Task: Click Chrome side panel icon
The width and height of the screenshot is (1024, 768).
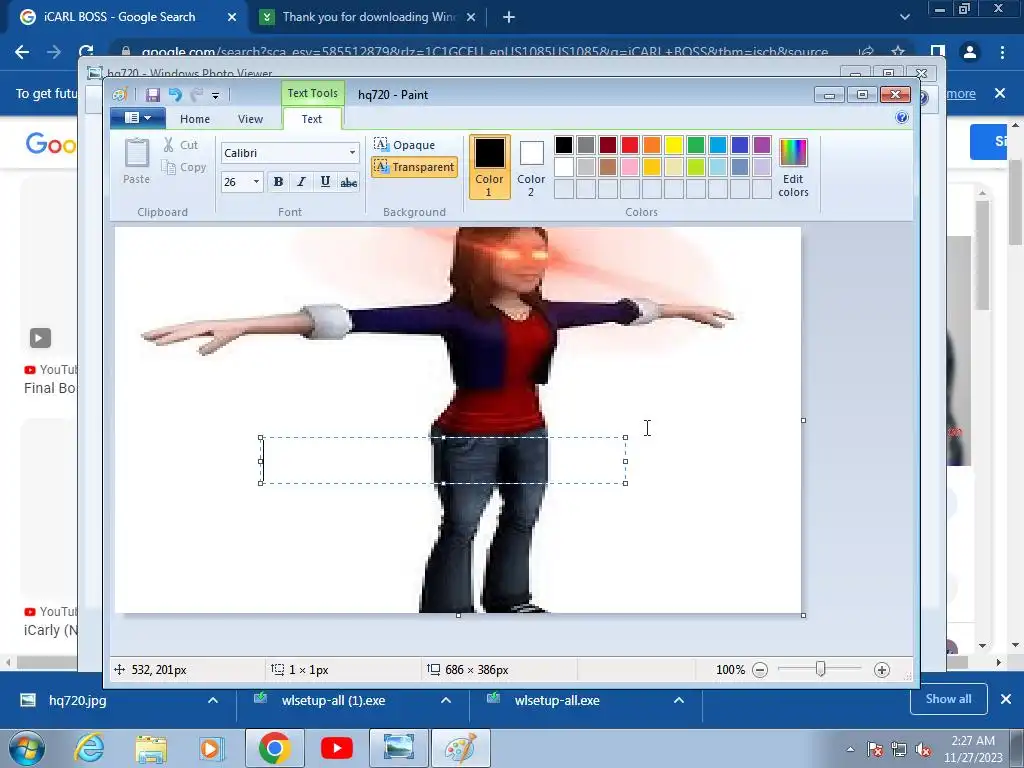Action: (938, 52)
